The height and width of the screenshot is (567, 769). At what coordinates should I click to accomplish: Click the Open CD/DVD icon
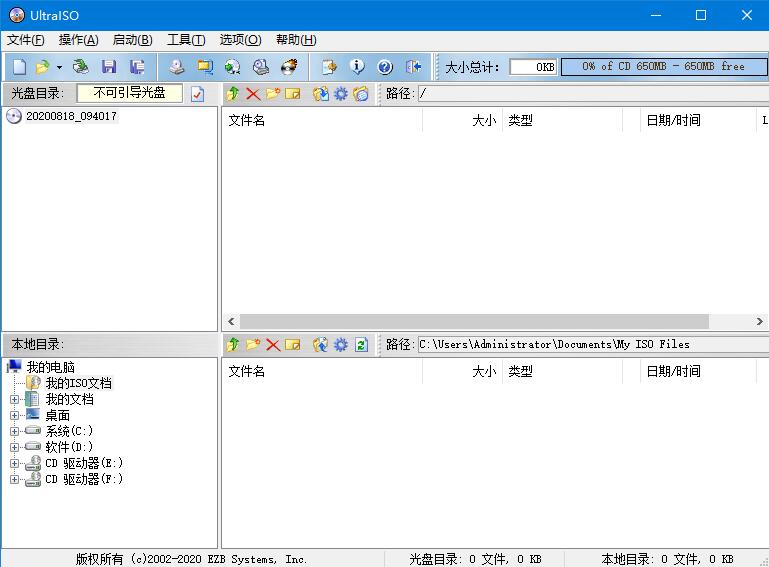tap(81, 67)
